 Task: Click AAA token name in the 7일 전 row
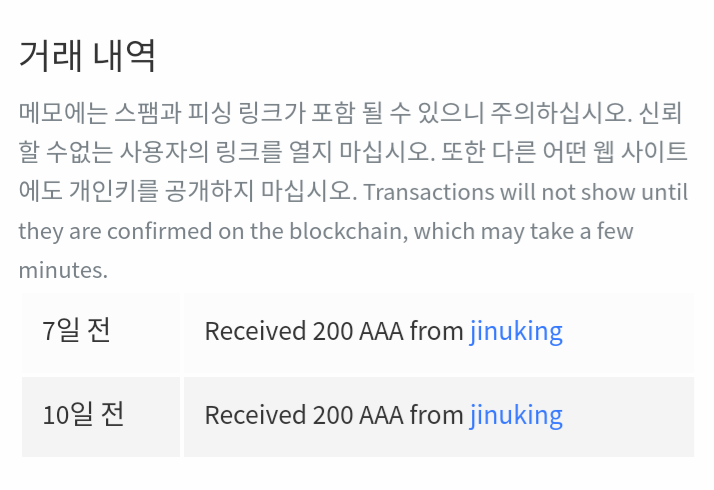(381, 331)
